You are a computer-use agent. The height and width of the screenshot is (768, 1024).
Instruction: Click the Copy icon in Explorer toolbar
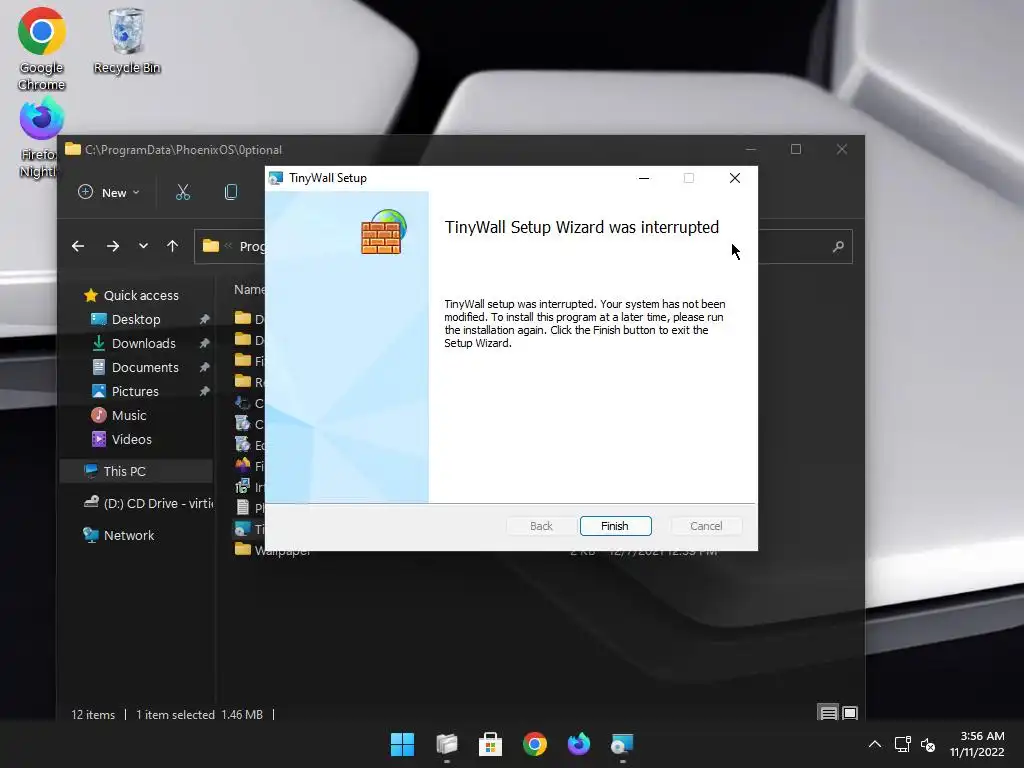point(231,192)
